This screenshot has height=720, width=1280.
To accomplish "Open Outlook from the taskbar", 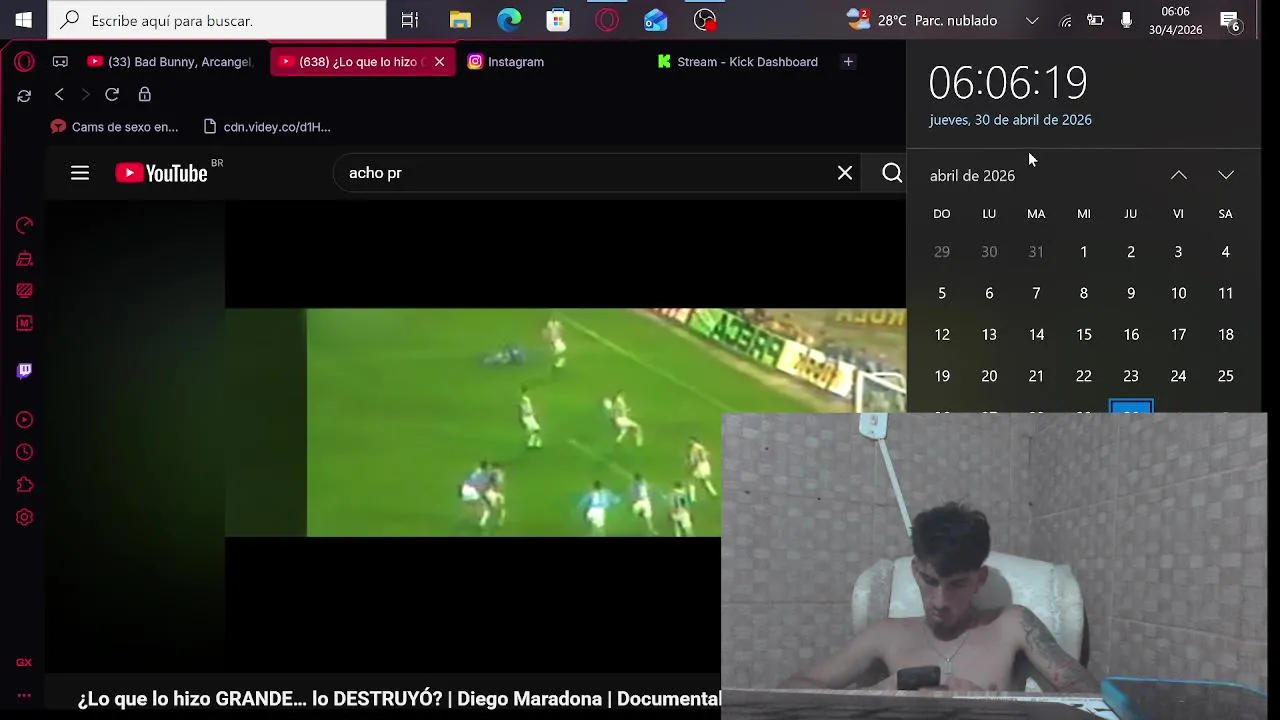I will (x=655, y=20).
